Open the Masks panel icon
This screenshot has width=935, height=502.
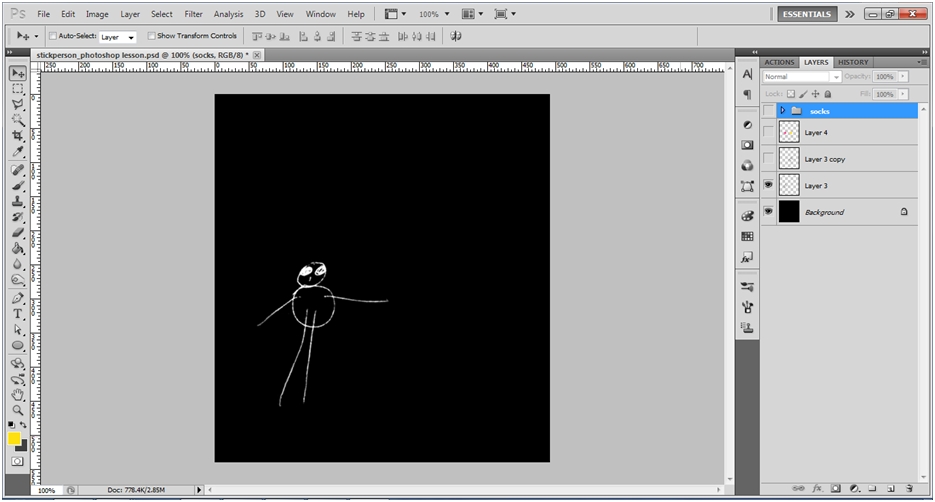(x=747, y=145)
